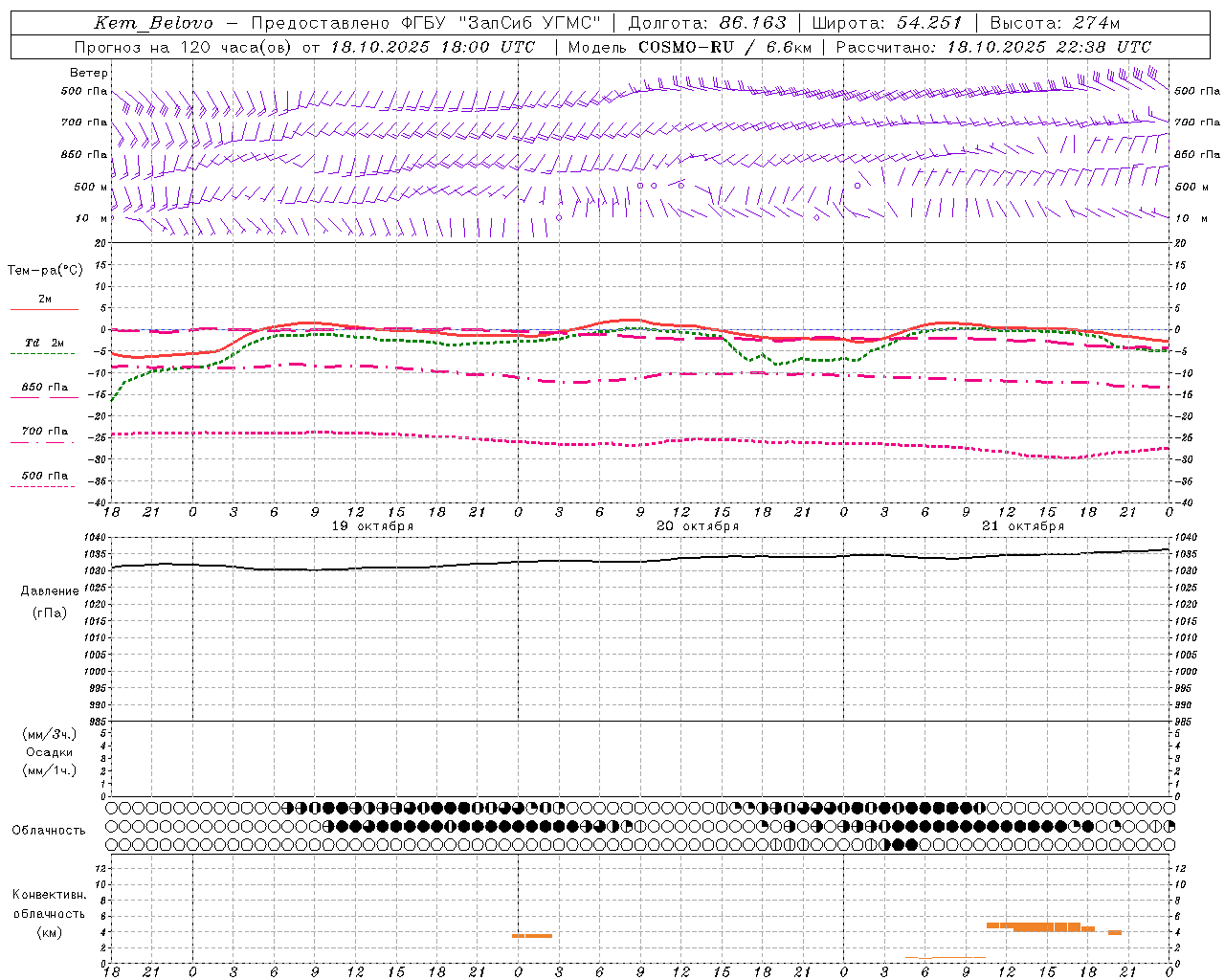Click the 21 октября date label

pos(1023,526)
